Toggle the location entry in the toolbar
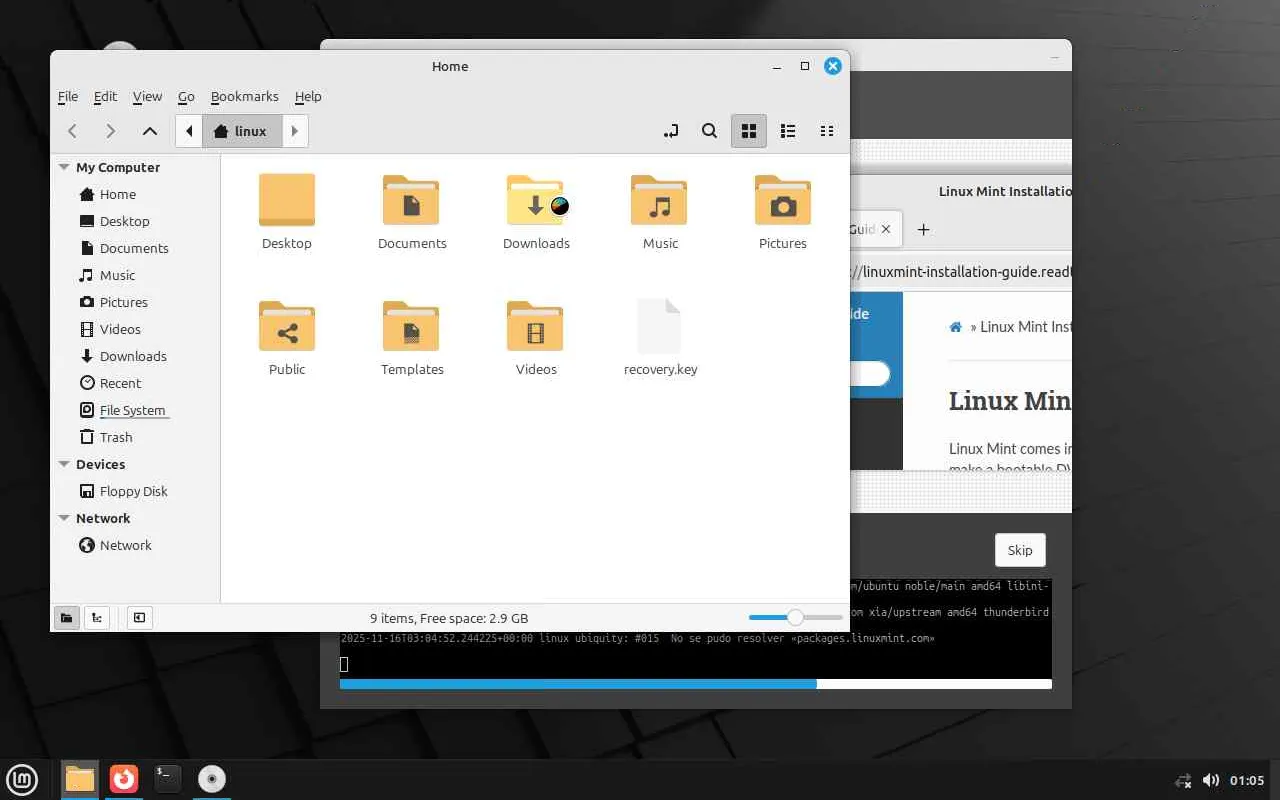Screen dimensions: 1280x800 [x=671, y=131]
